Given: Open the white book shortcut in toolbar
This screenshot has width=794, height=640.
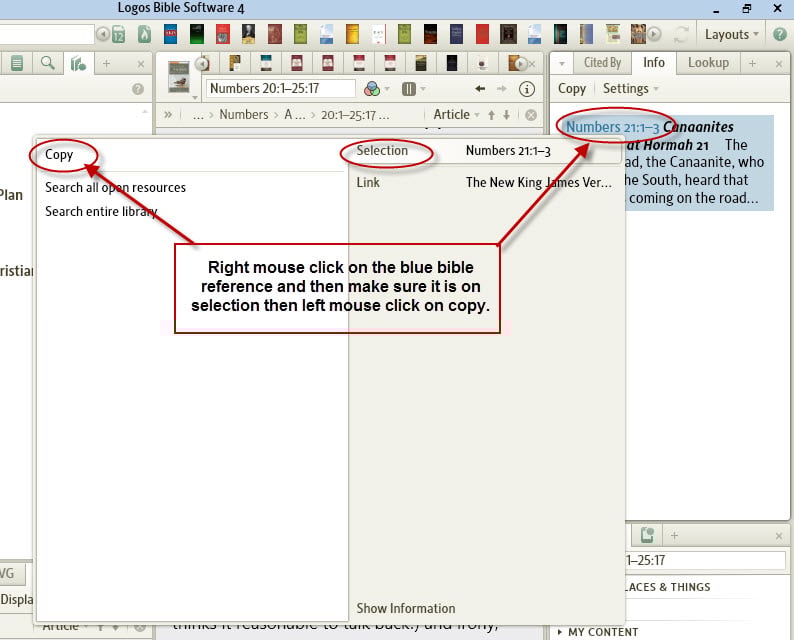Looking at the screenshot, I should coord(378,34).
